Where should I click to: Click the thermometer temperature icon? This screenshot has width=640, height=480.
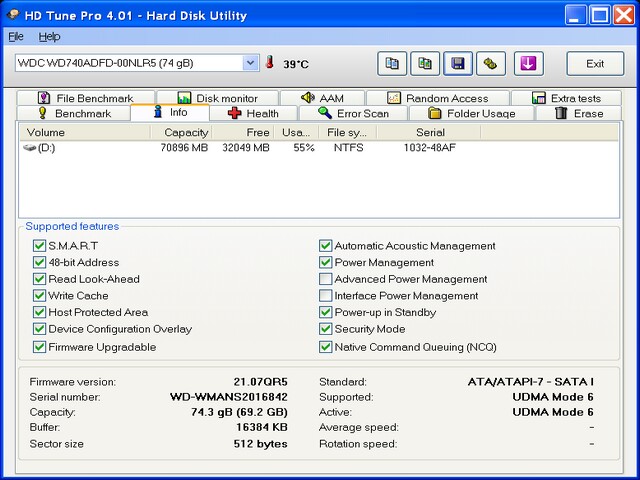[269, 63]
